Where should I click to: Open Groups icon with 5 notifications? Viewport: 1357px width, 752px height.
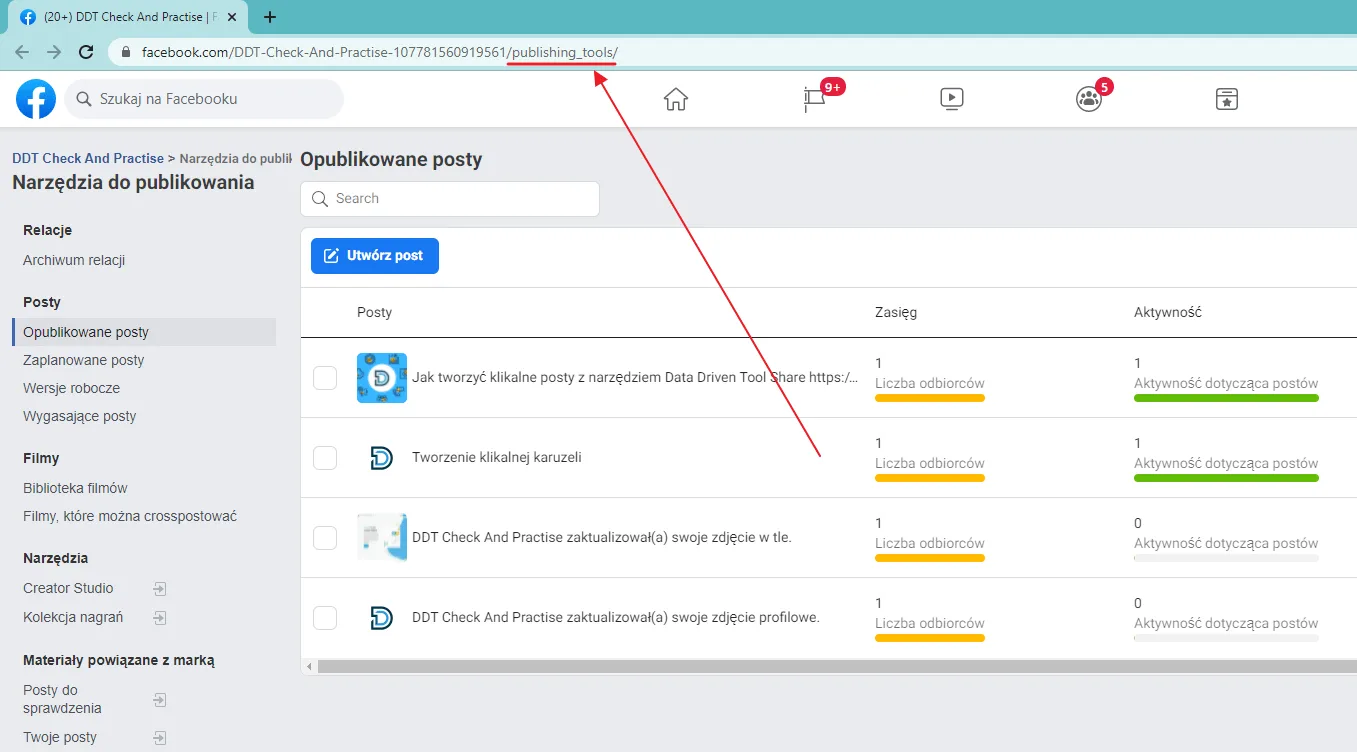[1088, 99]
